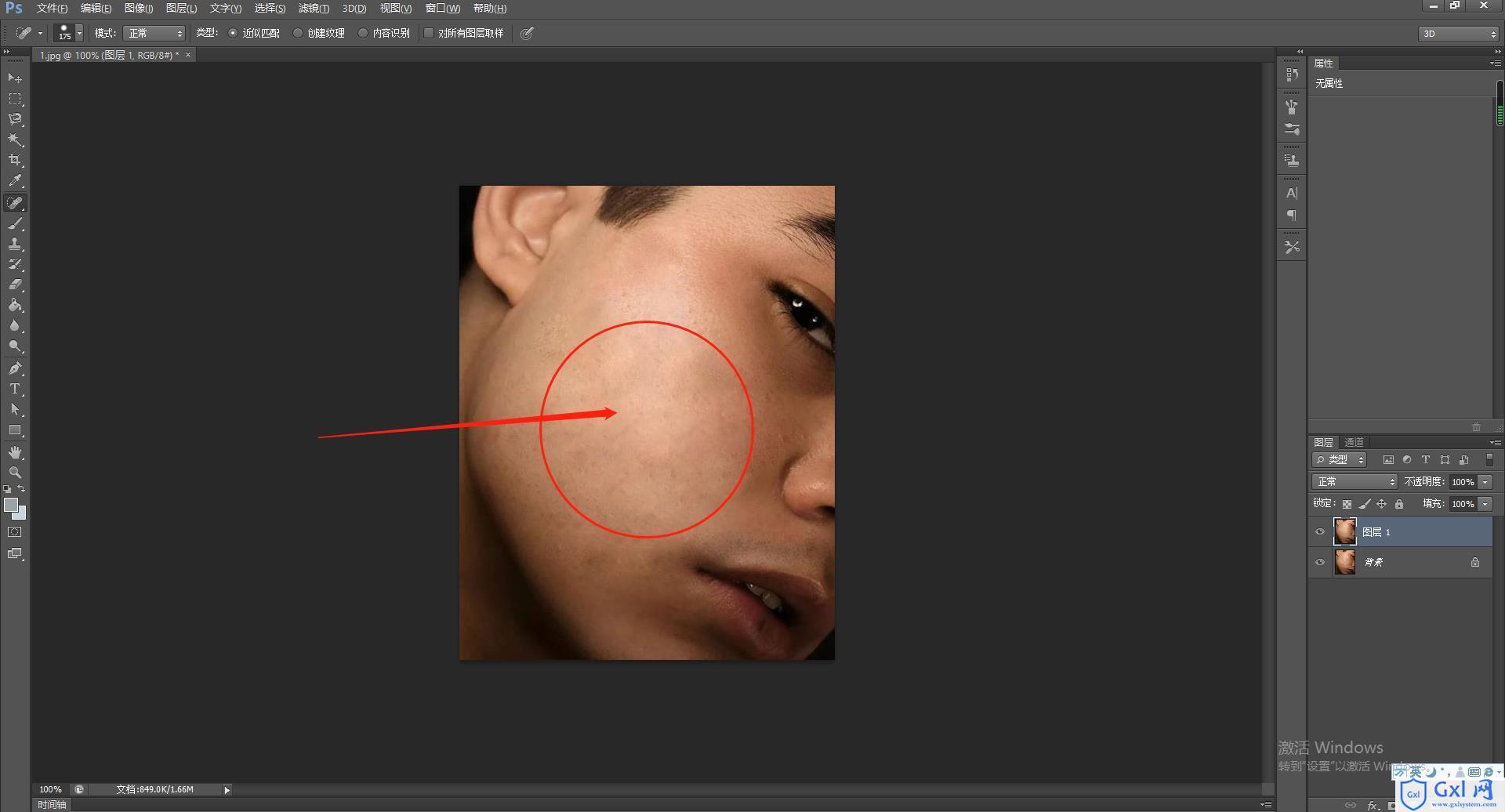The image size is (1505, 812).
Task: Open the 文件 menu
Action: click(x=52, y=8)
